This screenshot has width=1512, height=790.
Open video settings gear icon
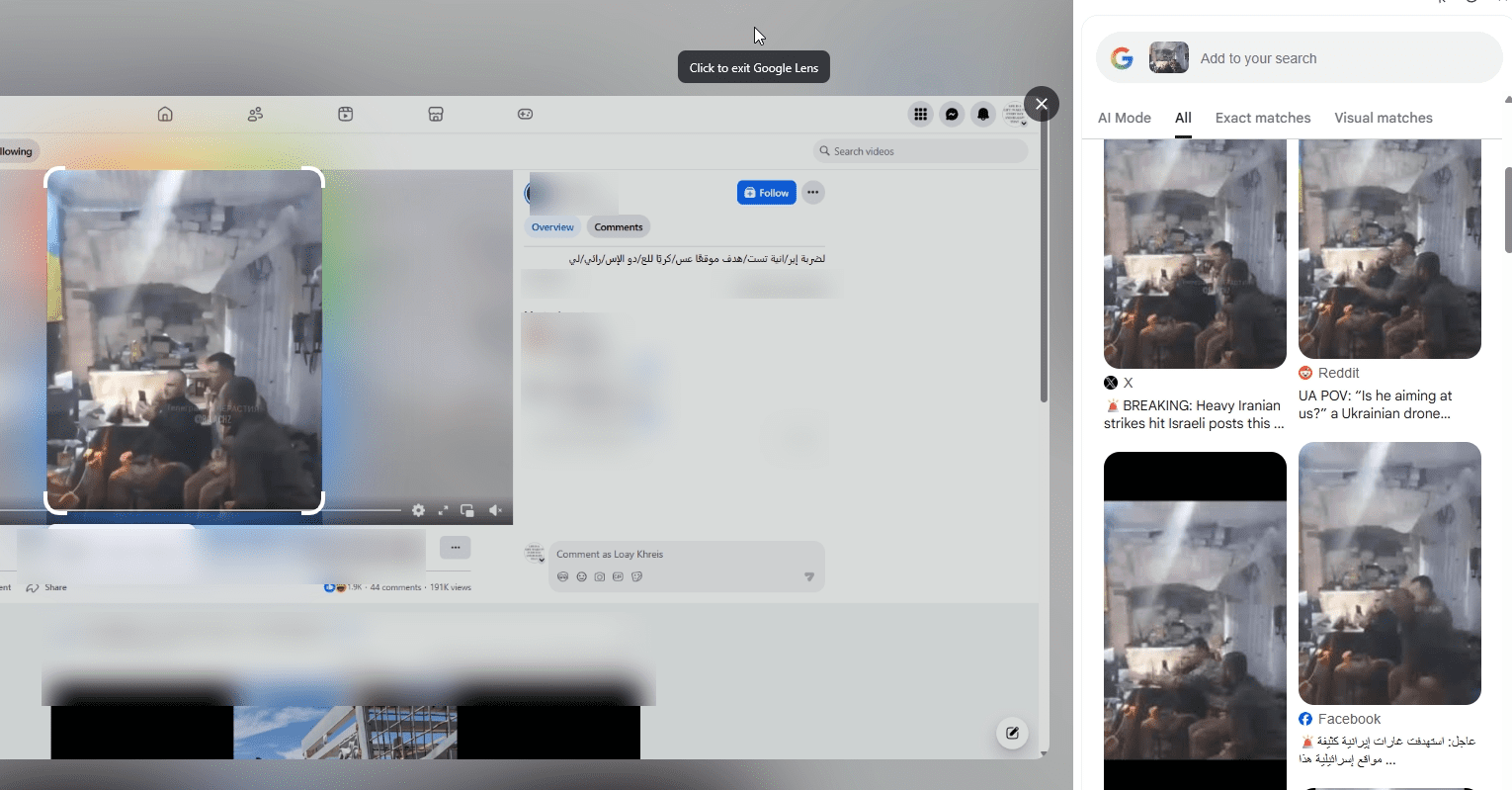(x=419, y=510)
